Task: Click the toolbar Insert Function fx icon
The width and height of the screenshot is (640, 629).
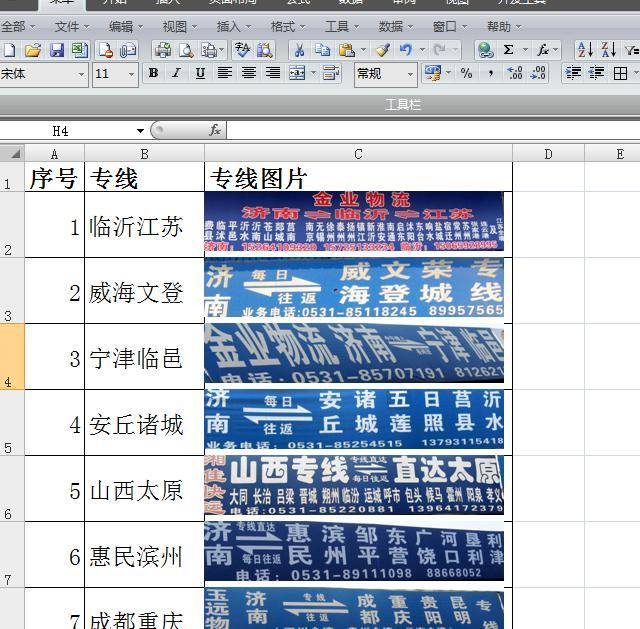Action: pos(543,50)
